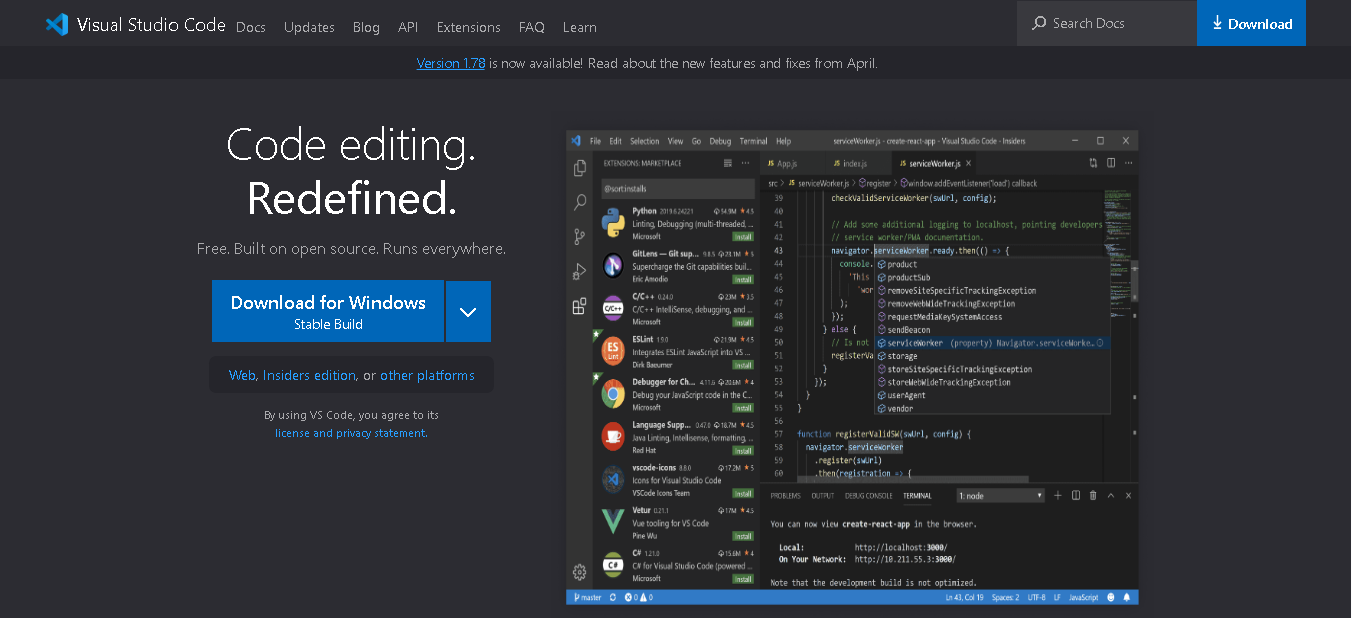Open the "1: node" terminal dropdown
The image size is (1352, 618).
(x=1000, y=495)
